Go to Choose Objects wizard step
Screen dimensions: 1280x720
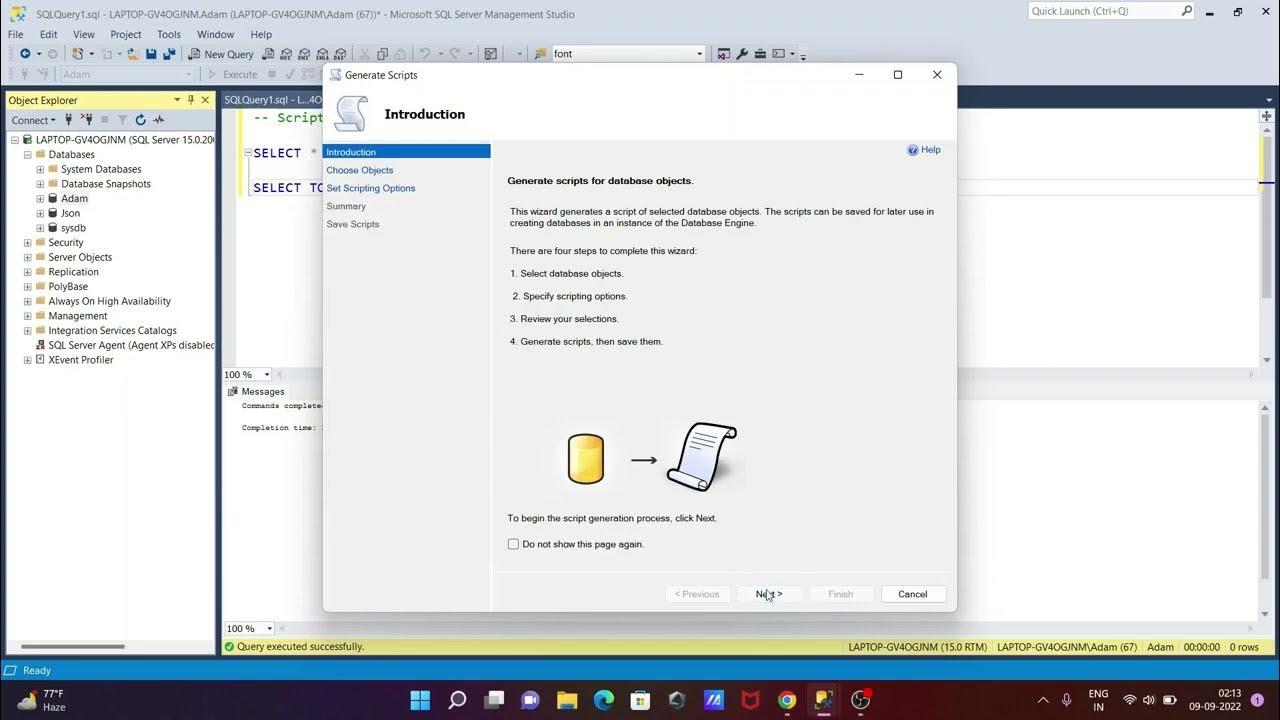pyautogui.click(x=360, y=170)
